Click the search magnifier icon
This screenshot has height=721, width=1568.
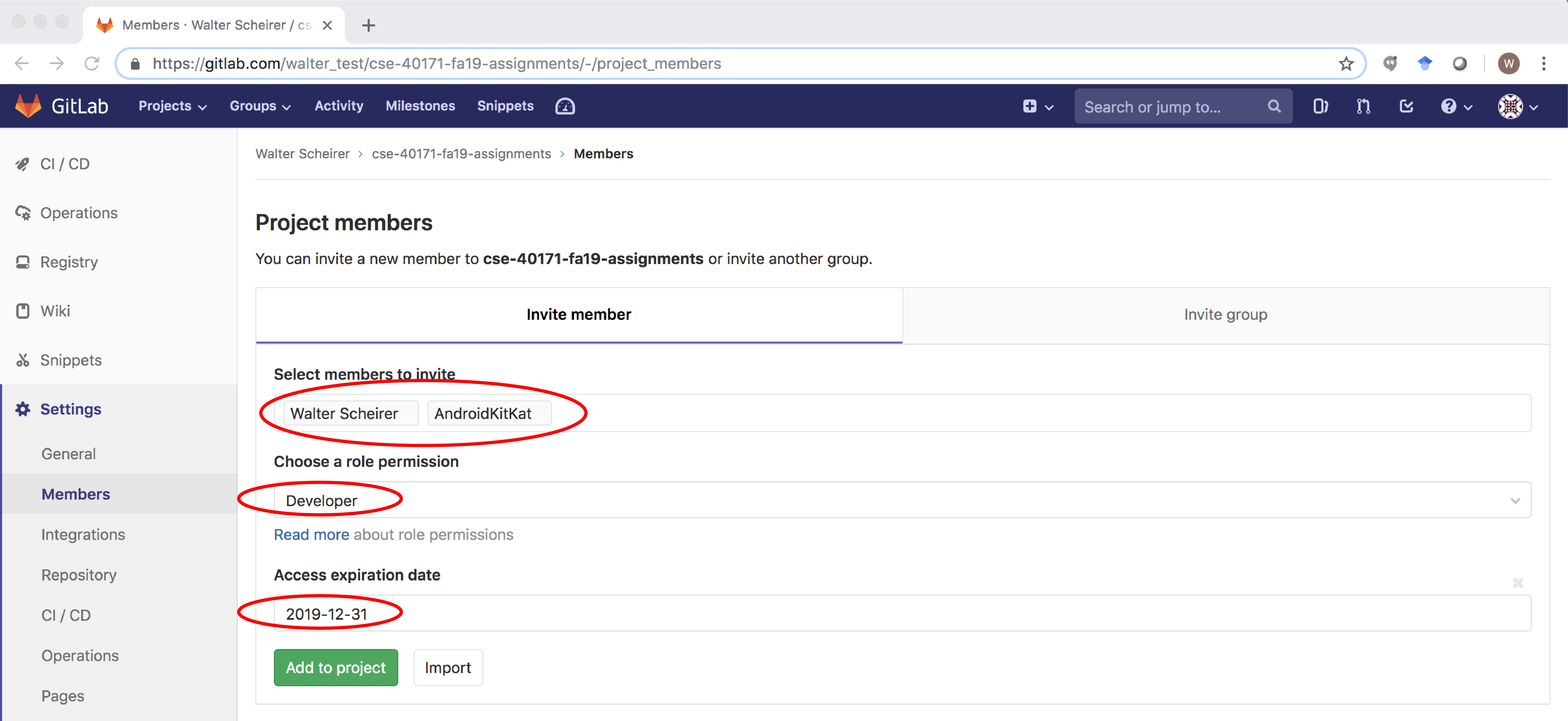1273,107
